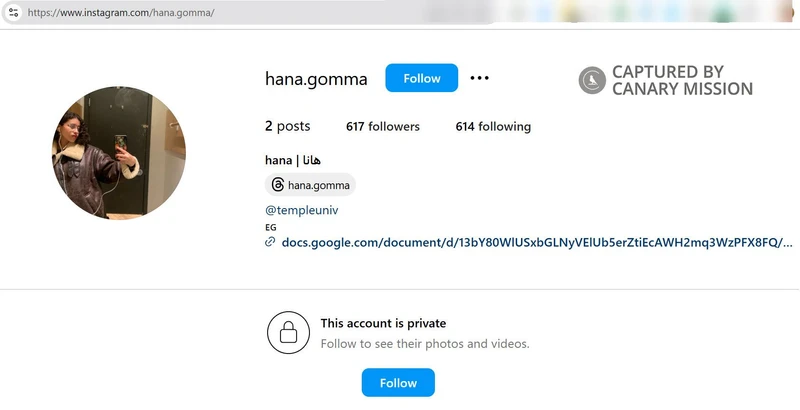Open the hana.gomma Threads profile badge label

tap(316, 185)
